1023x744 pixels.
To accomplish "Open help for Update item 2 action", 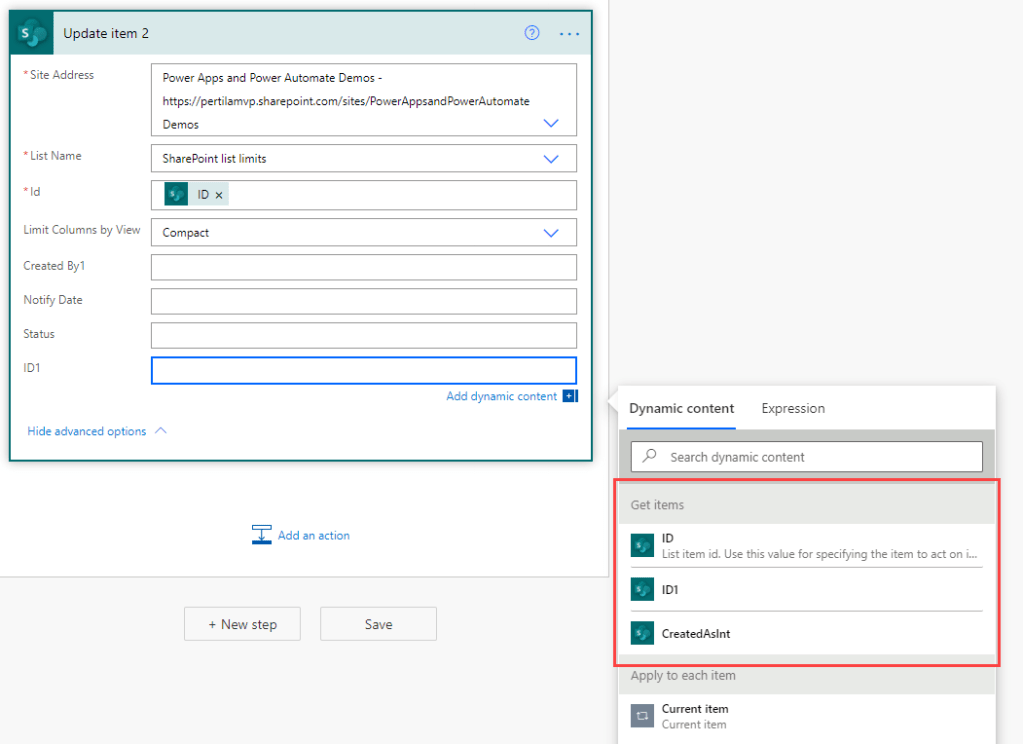I will click(x=532, y=33).
